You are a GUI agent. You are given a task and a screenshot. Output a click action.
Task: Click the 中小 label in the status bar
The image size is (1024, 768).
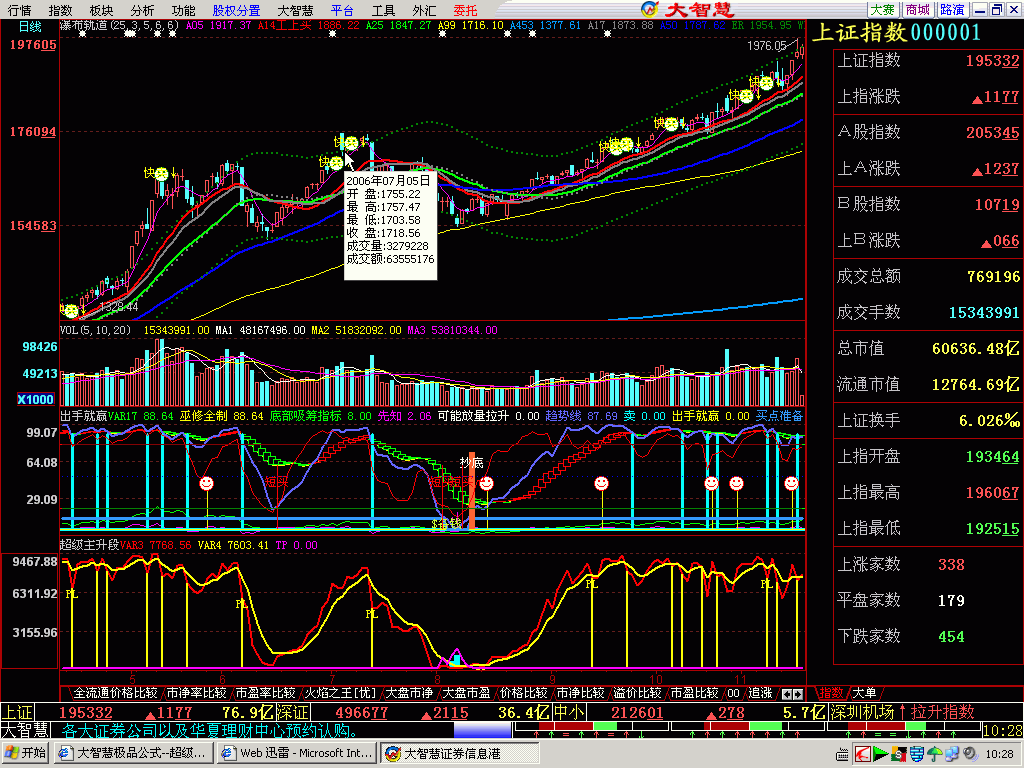569,712
